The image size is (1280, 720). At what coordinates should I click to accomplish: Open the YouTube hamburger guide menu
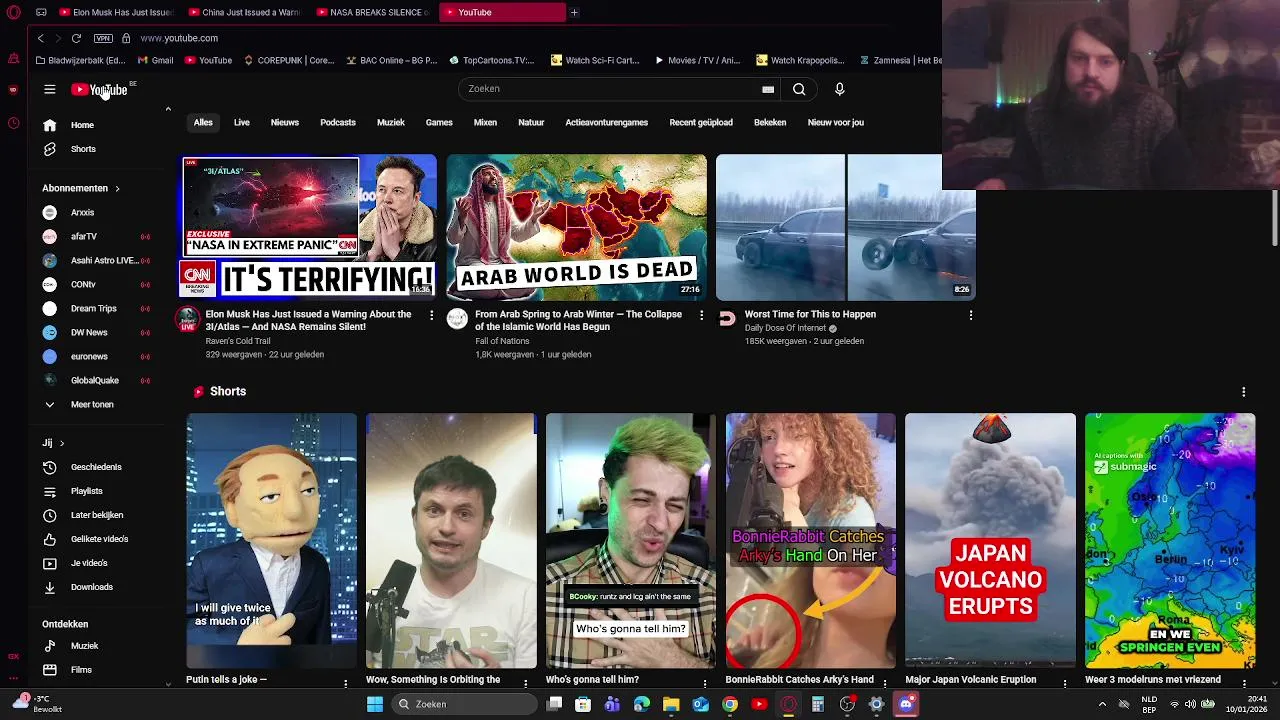tap(49, 89)
